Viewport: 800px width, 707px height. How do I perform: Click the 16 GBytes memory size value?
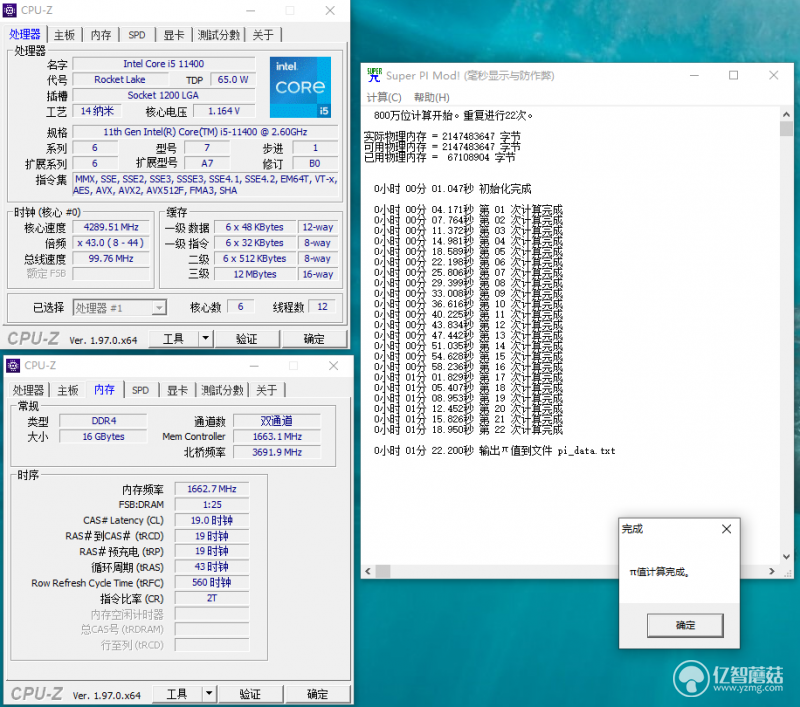104,437
